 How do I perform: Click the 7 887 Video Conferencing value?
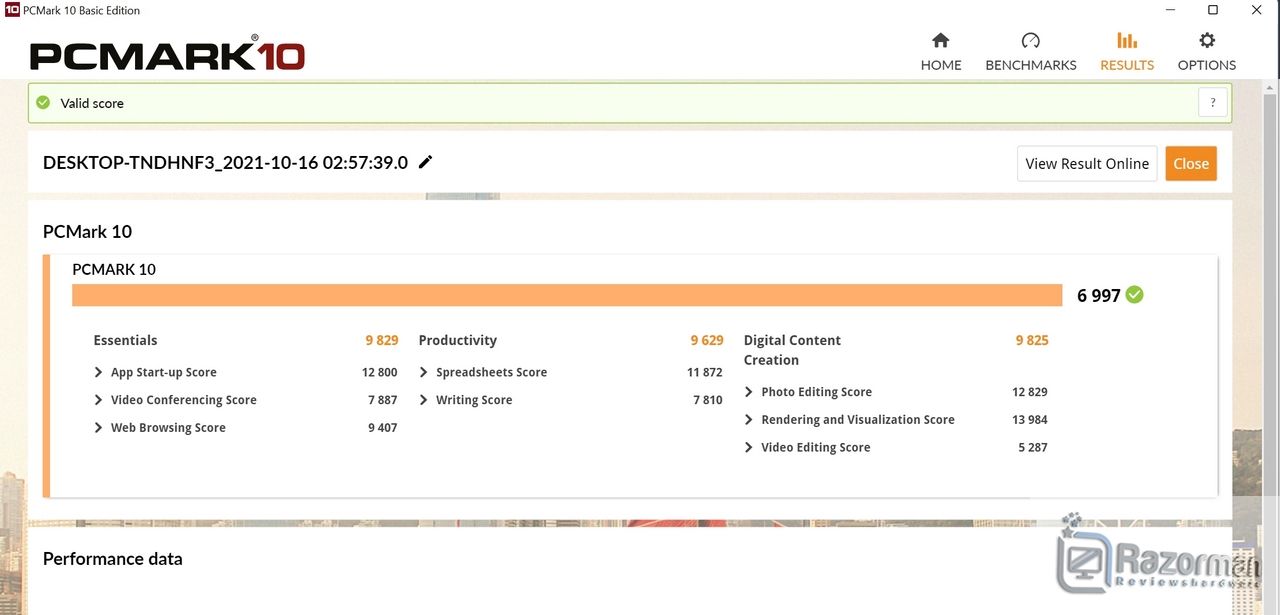click(382, 400)
